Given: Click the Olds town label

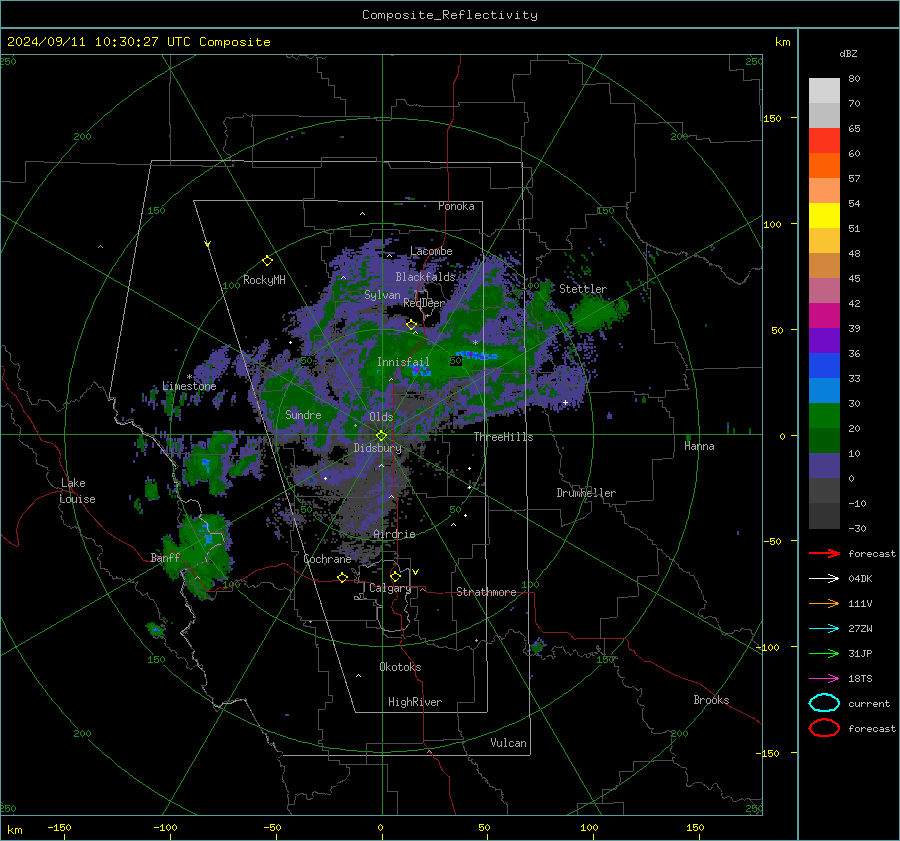Looking at the screenshot, I should (381, 417).
